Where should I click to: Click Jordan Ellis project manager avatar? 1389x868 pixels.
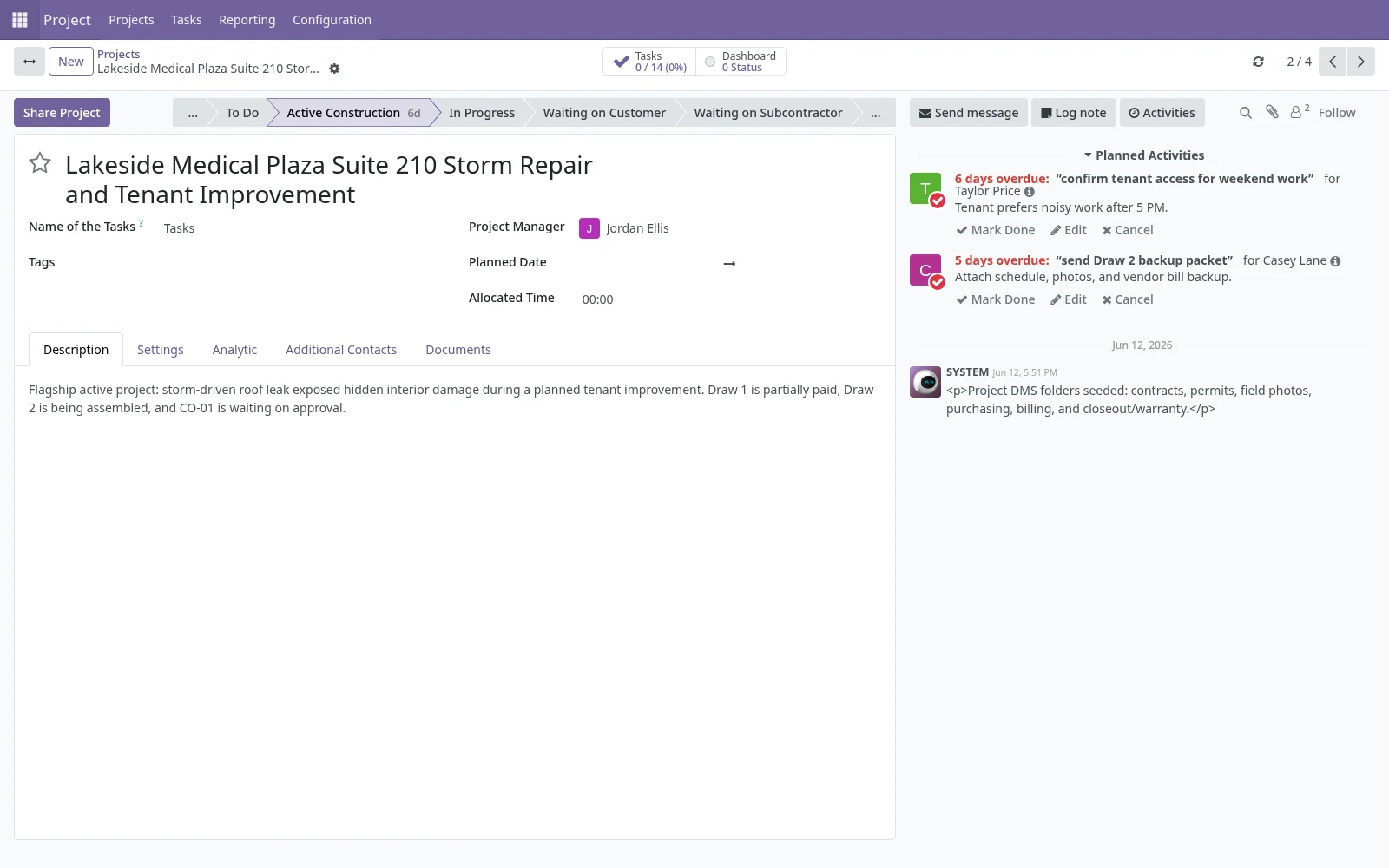click(x=589, y=228)
